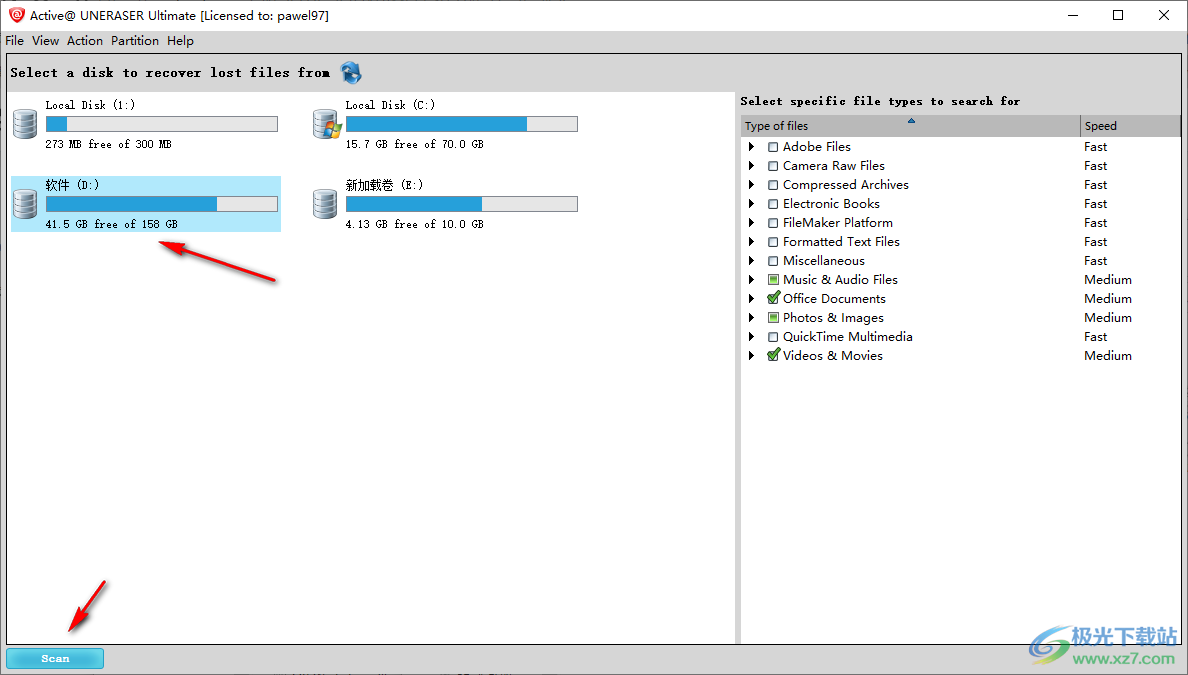Open the Partition menu
1188x675 pixels.
point(135,41)
